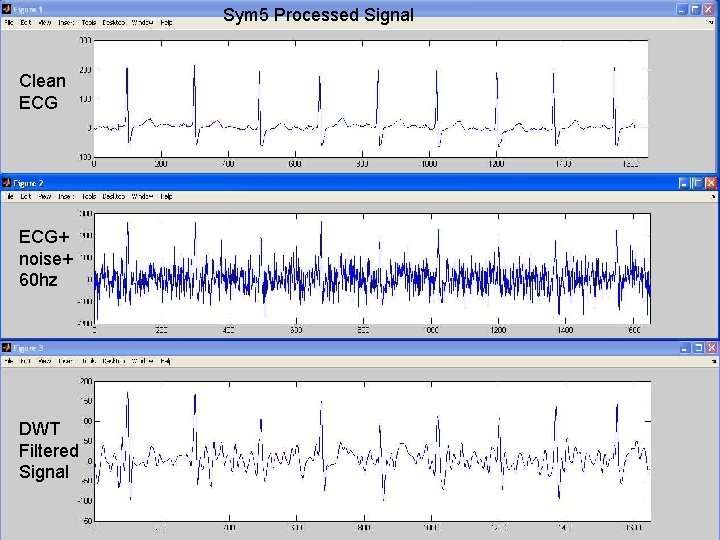Select the filtered signal plot in Figure 3

coord(372,451)
